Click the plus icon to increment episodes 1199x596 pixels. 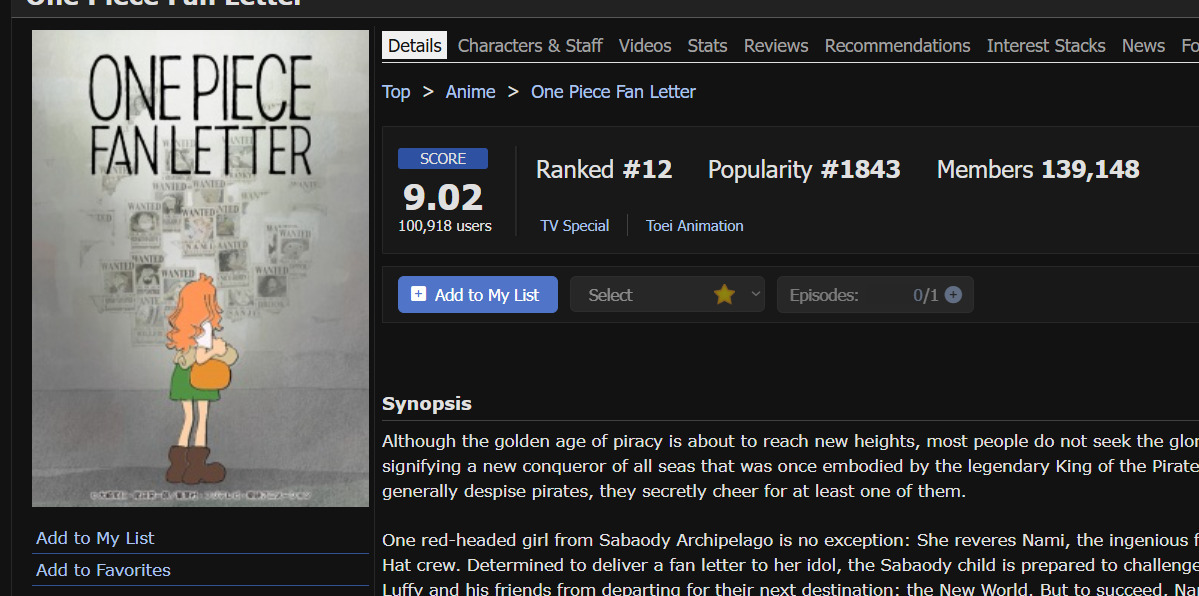[953, 295]
